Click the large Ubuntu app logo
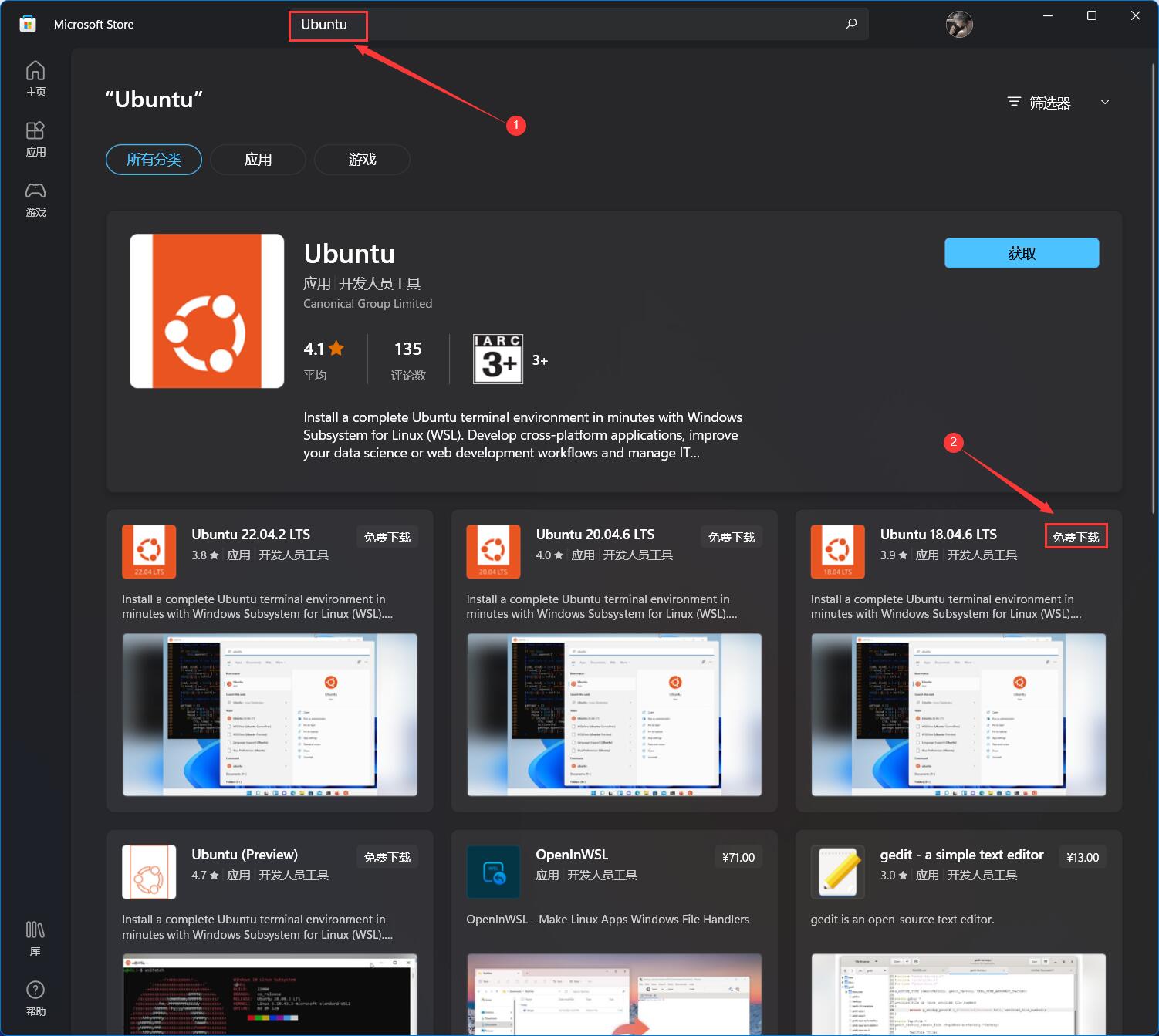Viewport: 1159px width, 1036px height. pyautogui.click(x=207, y=311)
